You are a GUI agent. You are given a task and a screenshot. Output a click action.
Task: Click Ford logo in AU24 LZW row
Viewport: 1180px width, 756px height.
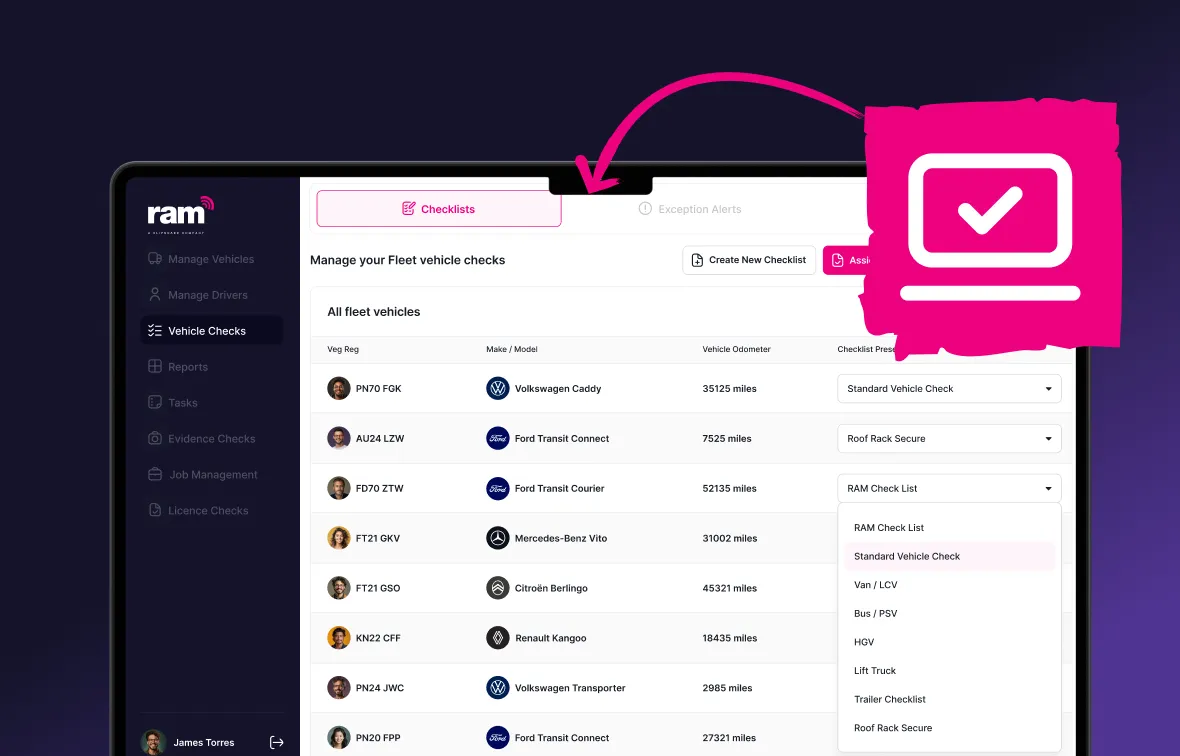tap(497, 439)
